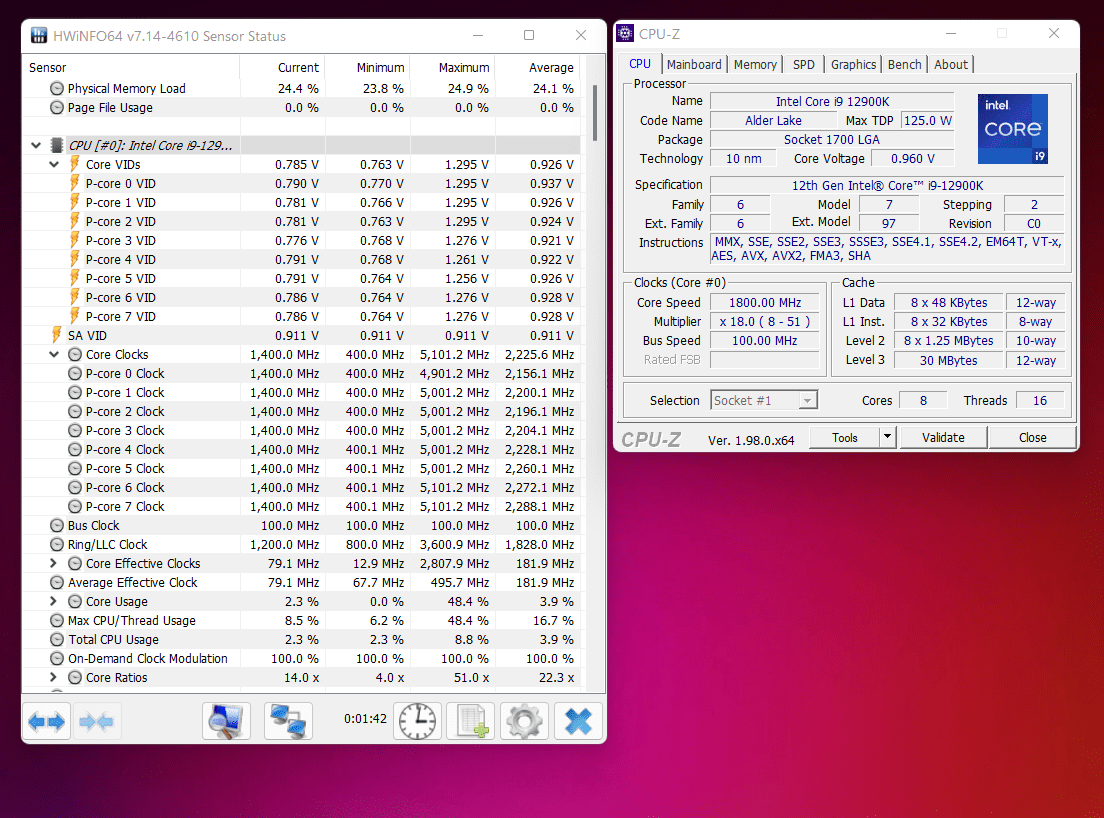
Task: Click the Sensor column header in HWiNFO
Action: (131, 68)
